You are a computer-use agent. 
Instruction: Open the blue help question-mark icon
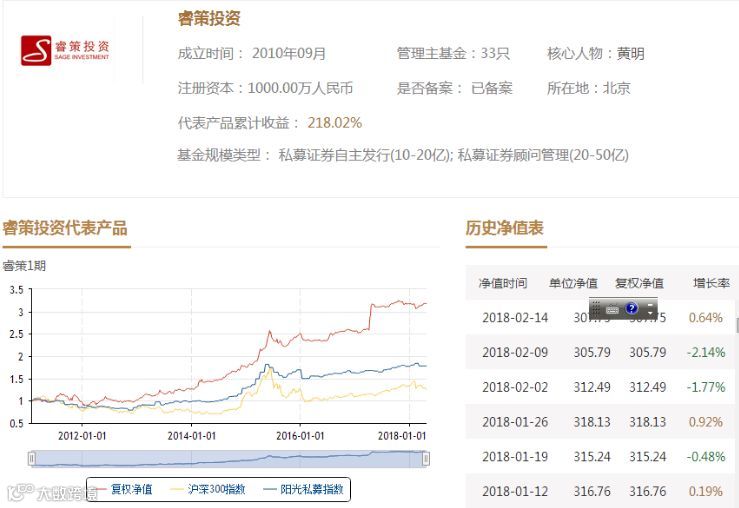point(632,308)
